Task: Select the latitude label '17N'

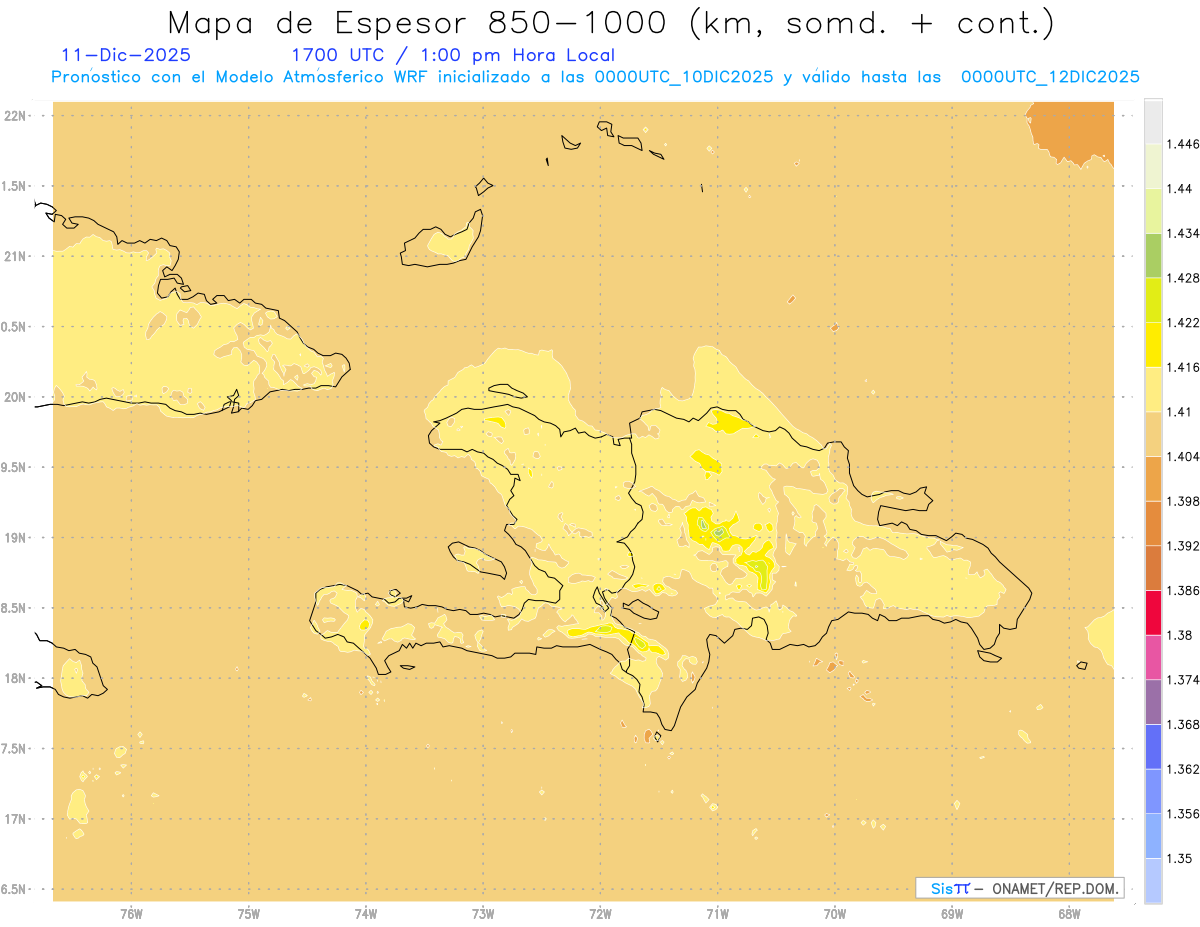Action: tap(15, 819)
